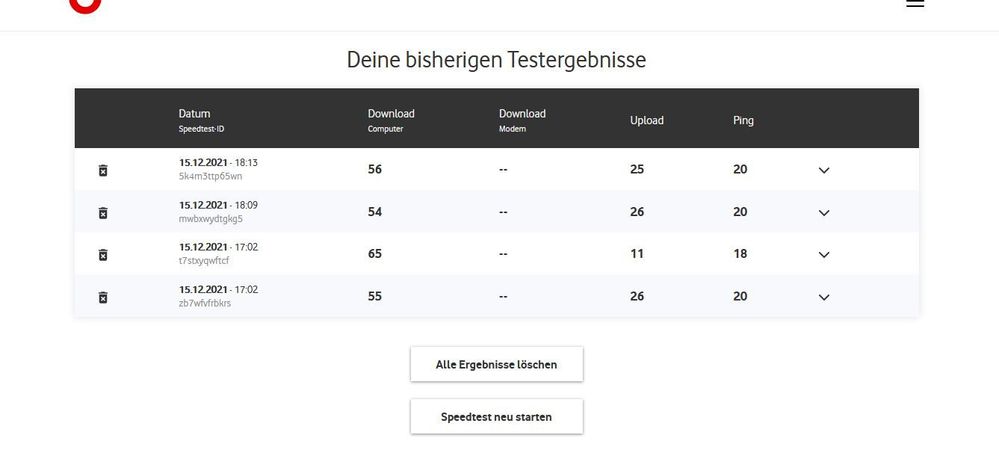Click the Vodafone logo at top left

coord(85,4)
